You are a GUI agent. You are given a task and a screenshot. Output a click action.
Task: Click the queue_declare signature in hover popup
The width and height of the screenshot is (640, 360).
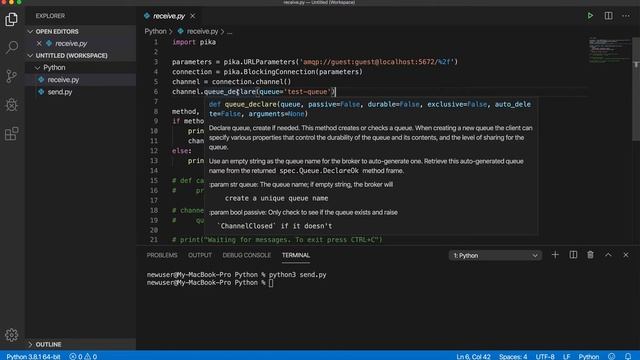pos(370,109)
